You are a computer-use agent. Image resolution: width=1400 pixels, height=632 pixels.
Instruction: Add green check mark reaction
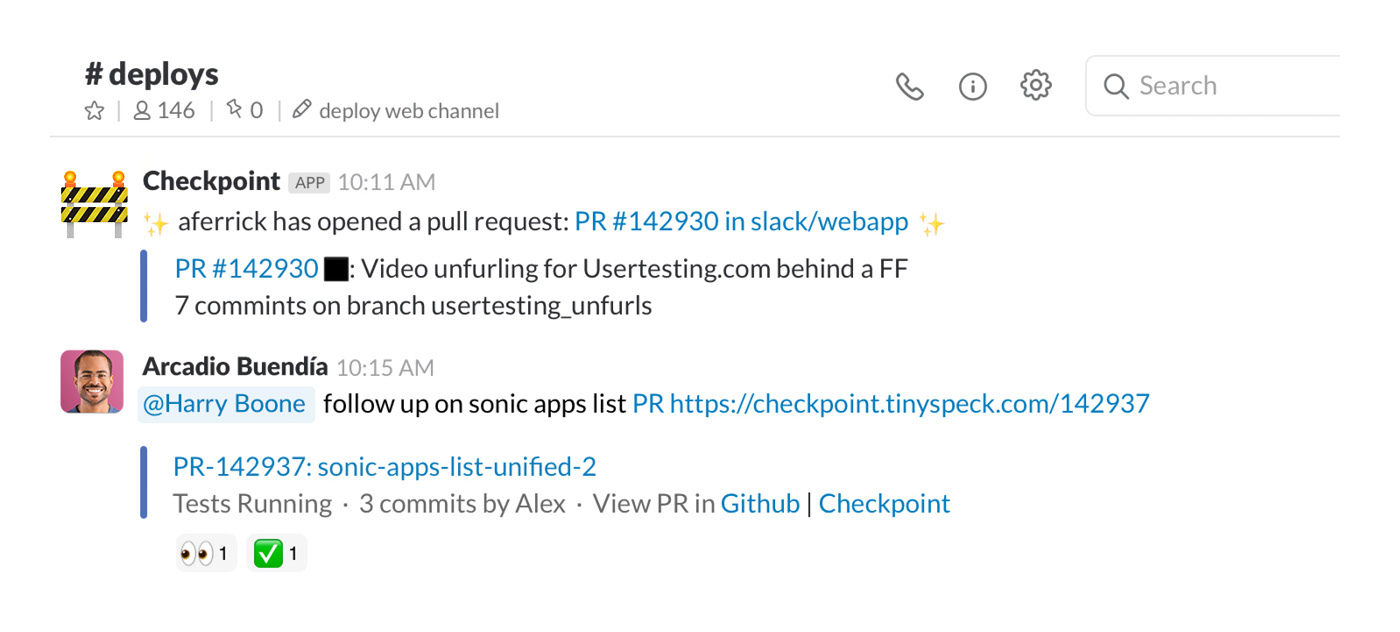[276, 554]
